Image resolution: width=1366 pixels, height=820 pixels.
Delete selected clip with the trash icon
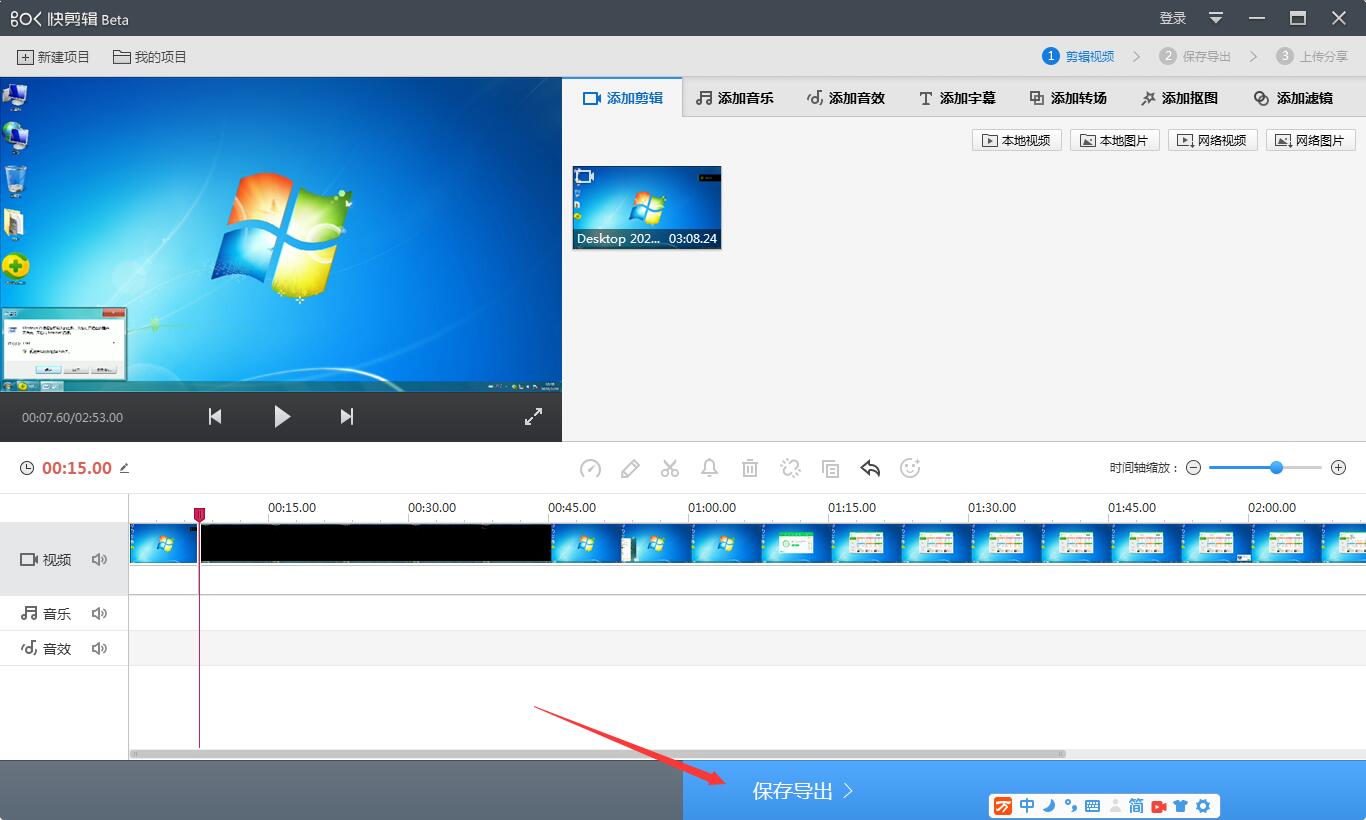pyautogui.click(x=750, y=468)
